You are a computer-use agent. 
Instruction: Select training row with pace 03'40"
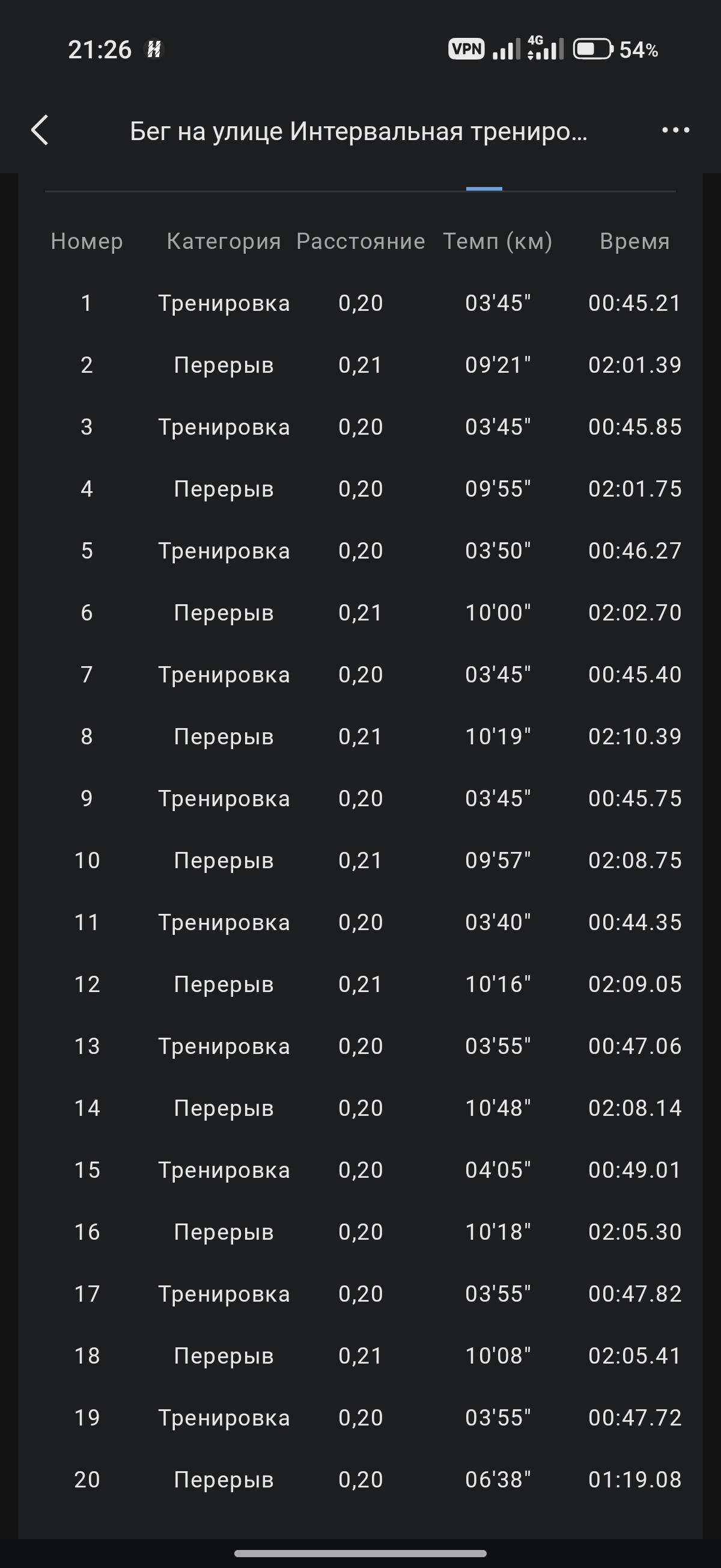360,922
